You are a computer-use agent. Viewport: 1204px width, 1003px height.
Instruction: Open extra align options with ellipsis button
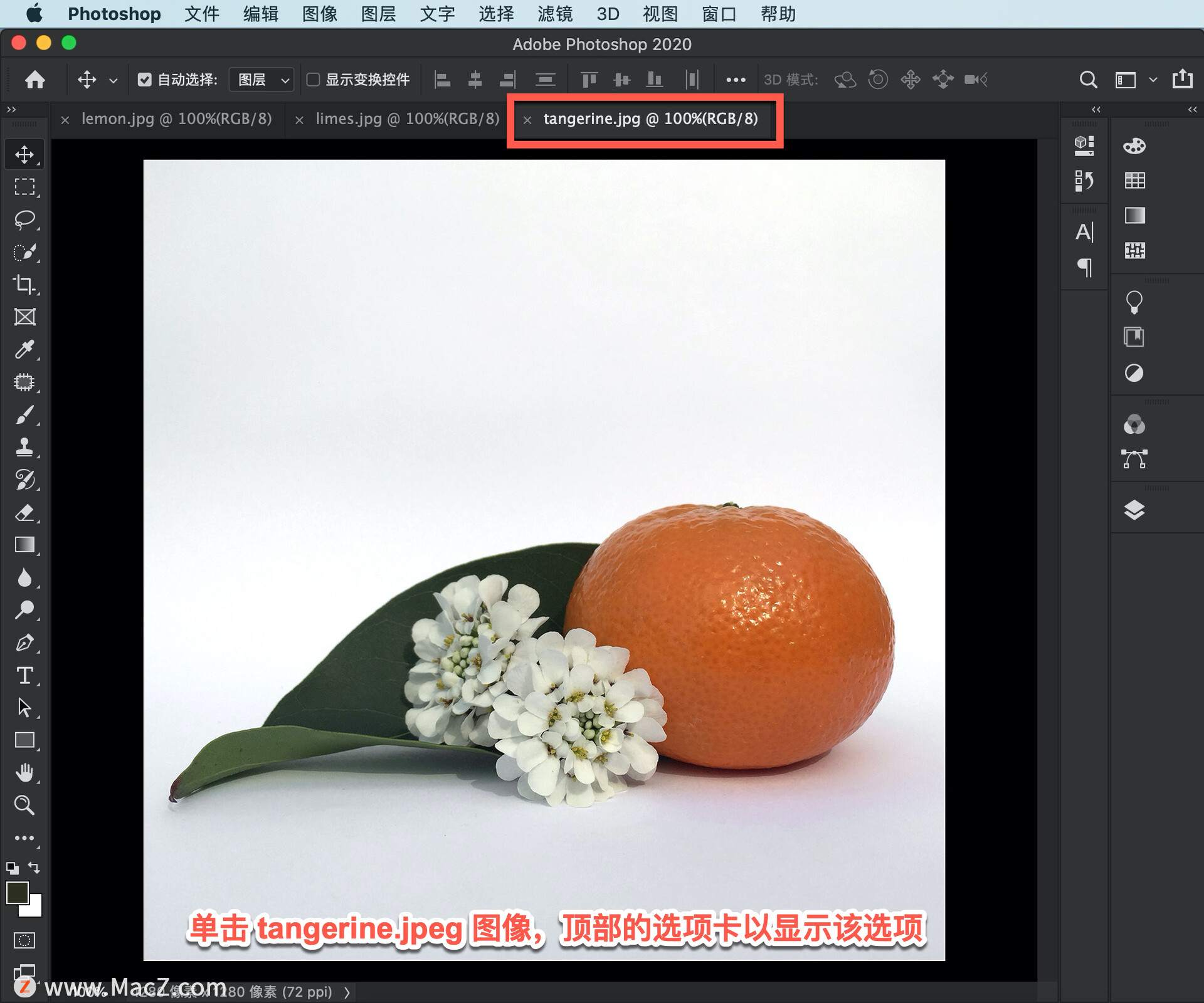tap(736, 80)
